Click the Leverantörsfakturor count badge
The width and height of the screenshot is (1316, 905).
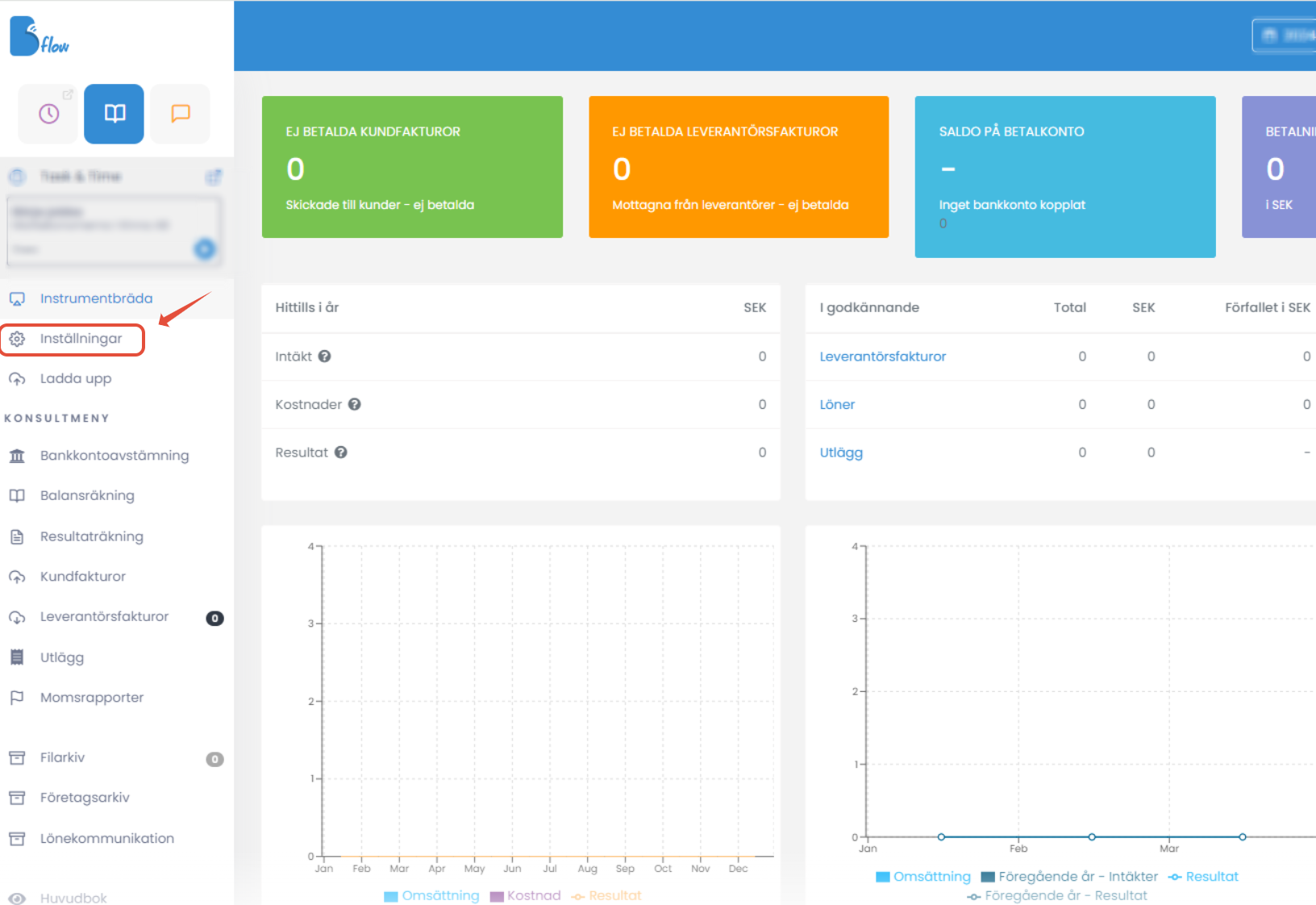click(214, 619)
